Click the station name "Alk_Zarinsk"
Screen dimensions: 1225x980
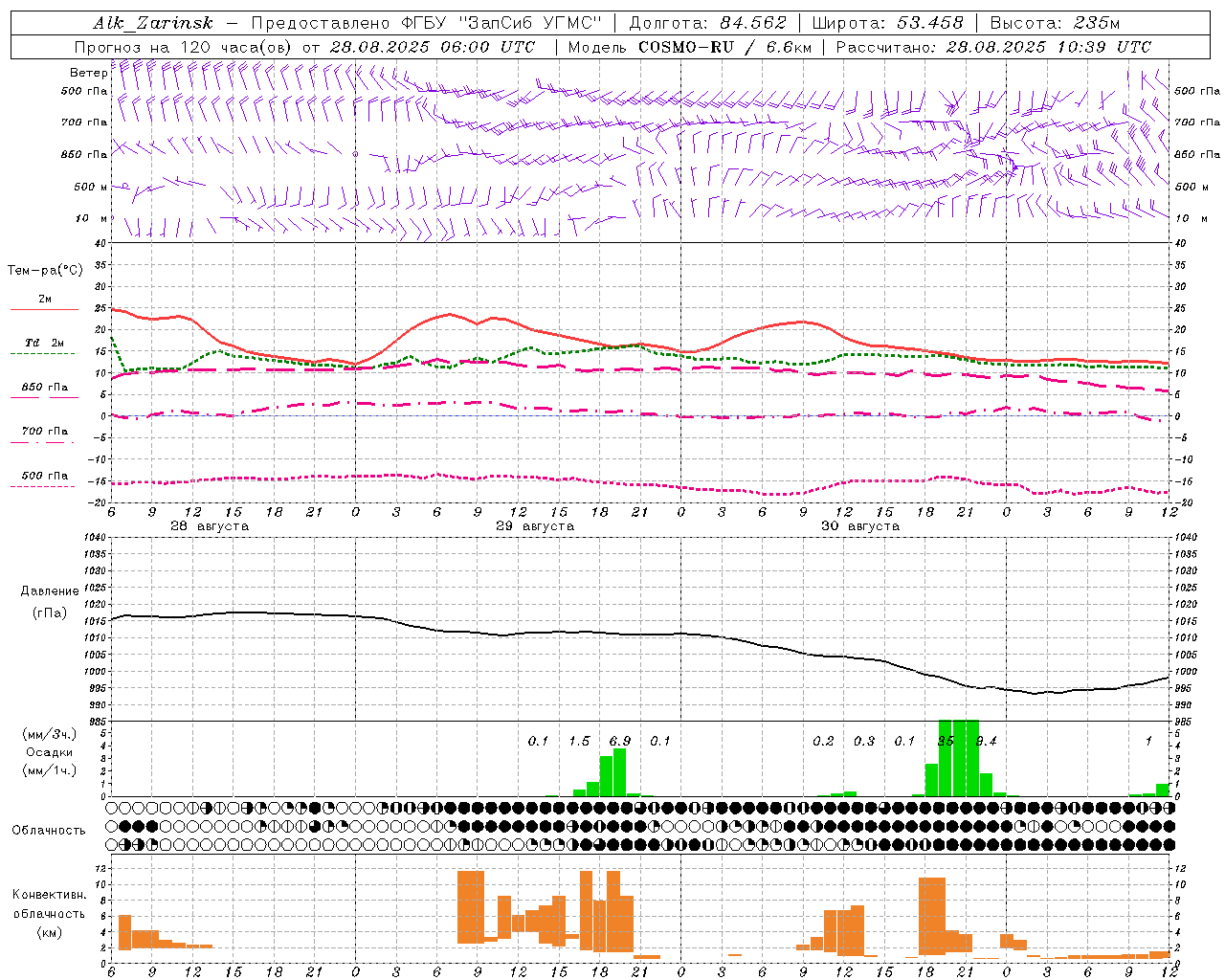coord(153,23)
